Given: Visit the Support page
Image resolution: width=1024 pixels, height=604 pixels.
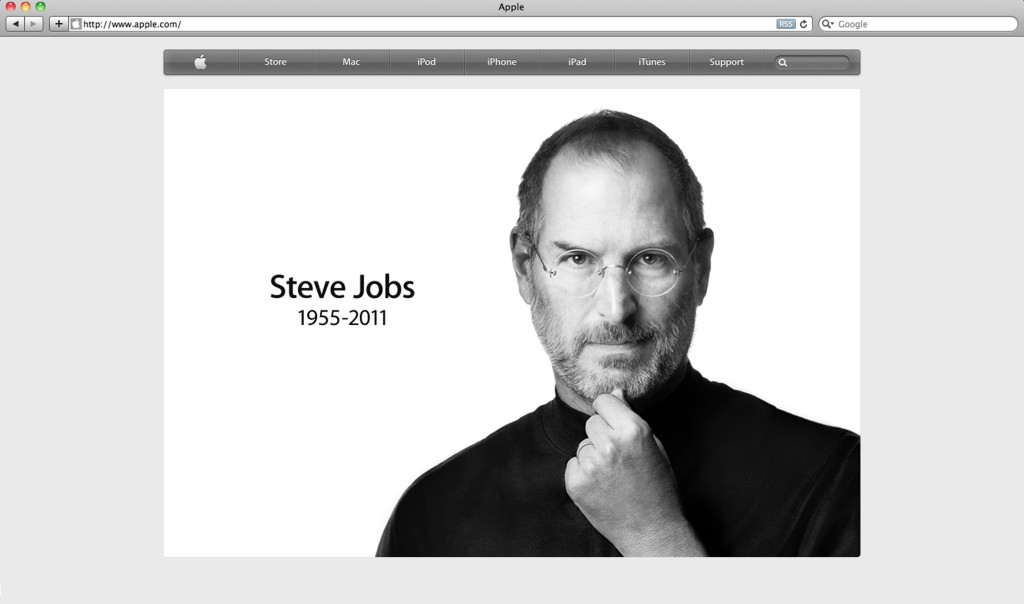Looking at the screenshot, I should click(x=726, y=62).
